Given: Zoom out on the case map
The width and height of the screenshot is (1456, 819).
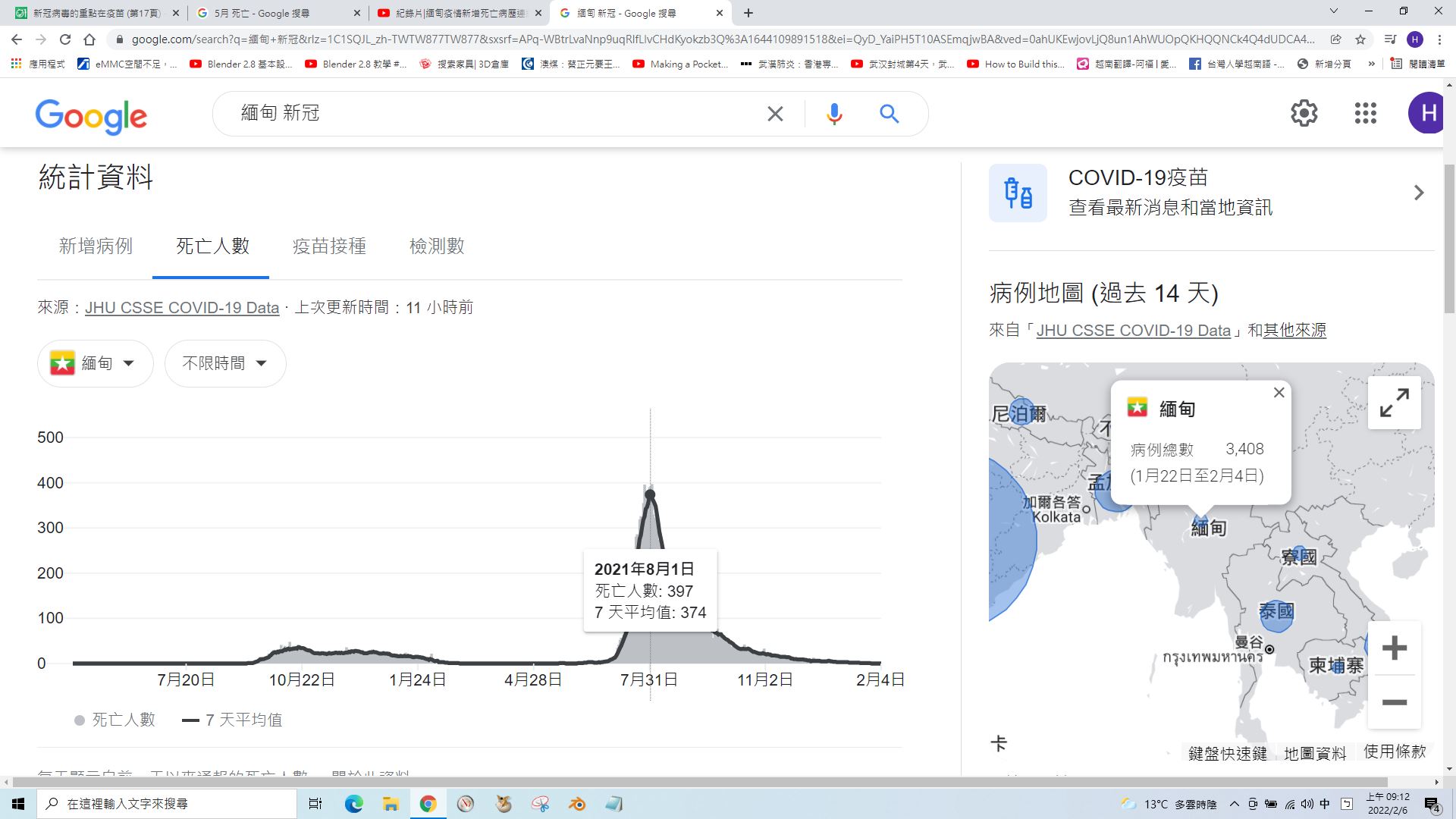Looking at the screenshot, I should click(x=1394, y=702).
